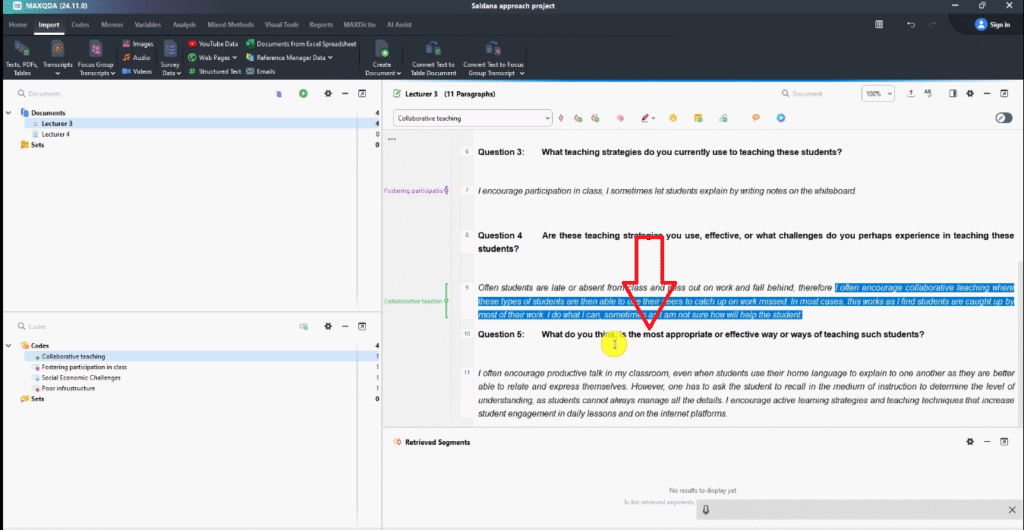Click the Transcripts import icon

[58, 48]
